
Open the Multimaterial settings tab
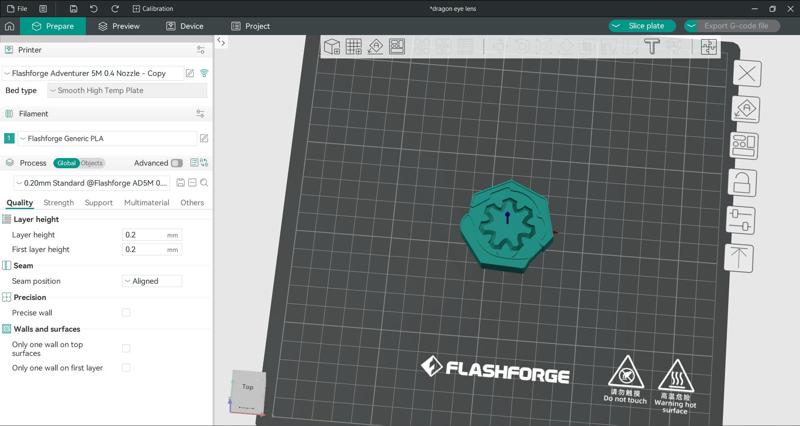click(x=146, y=203)
